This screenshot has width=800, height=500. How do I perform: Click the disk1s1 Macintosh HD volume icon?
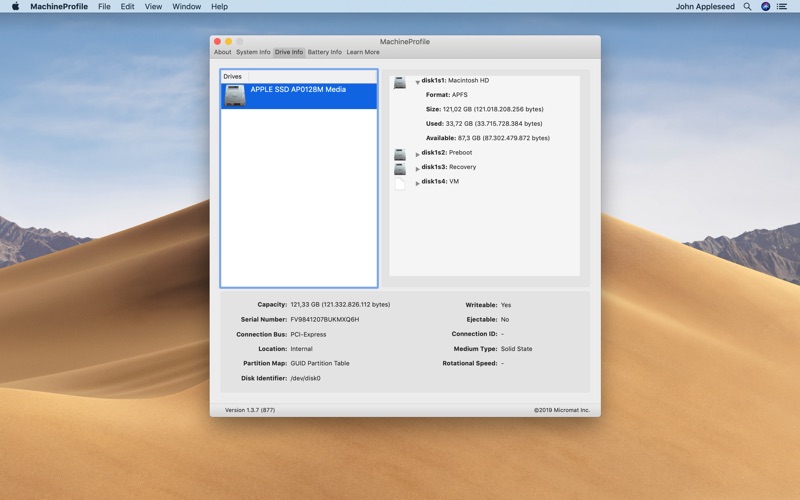[x=399, y=83]
